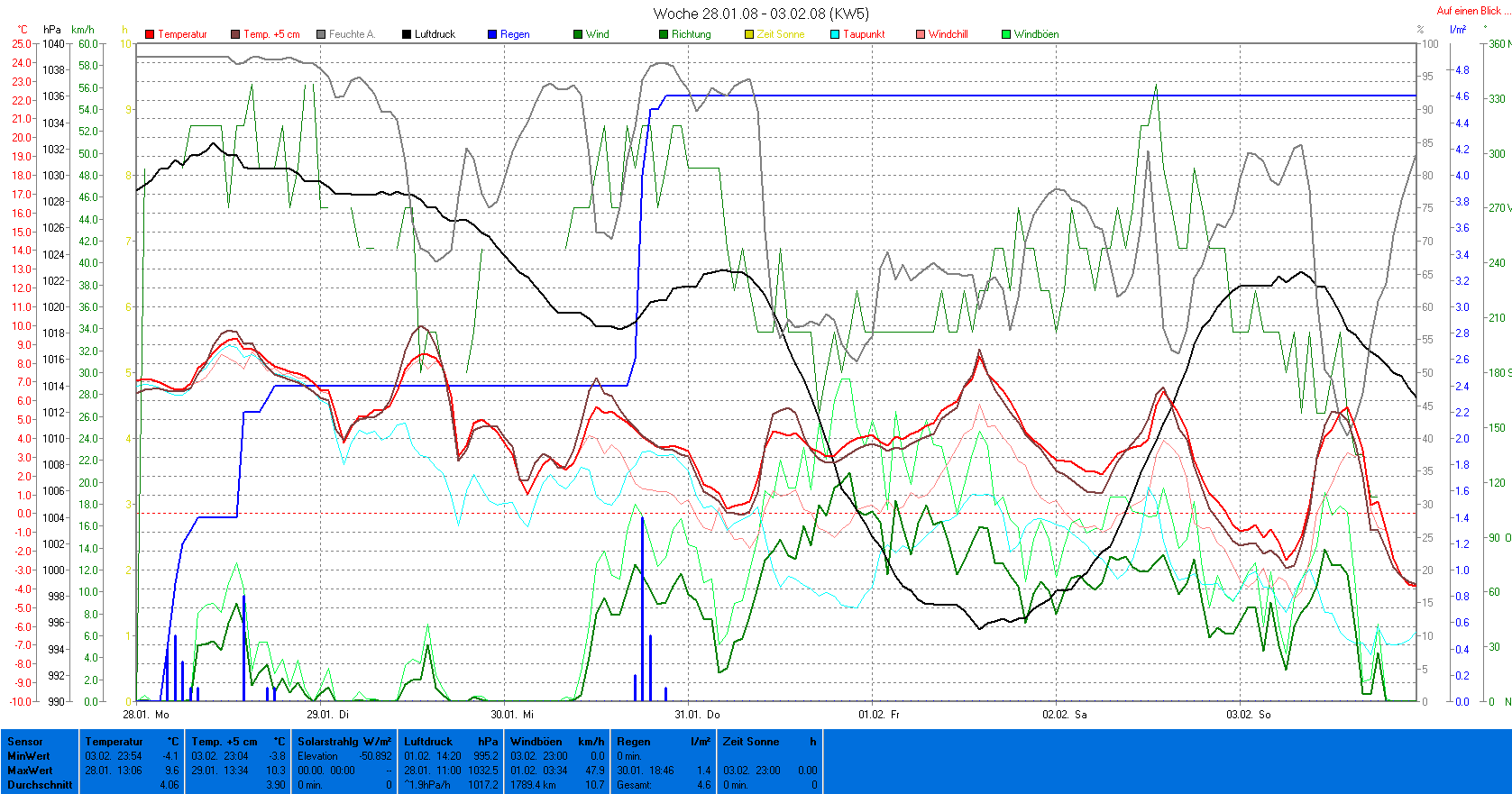Click the MaxWert row label in the table
The height and width of the screenshot is (794, 1512).
pos(30,771)
